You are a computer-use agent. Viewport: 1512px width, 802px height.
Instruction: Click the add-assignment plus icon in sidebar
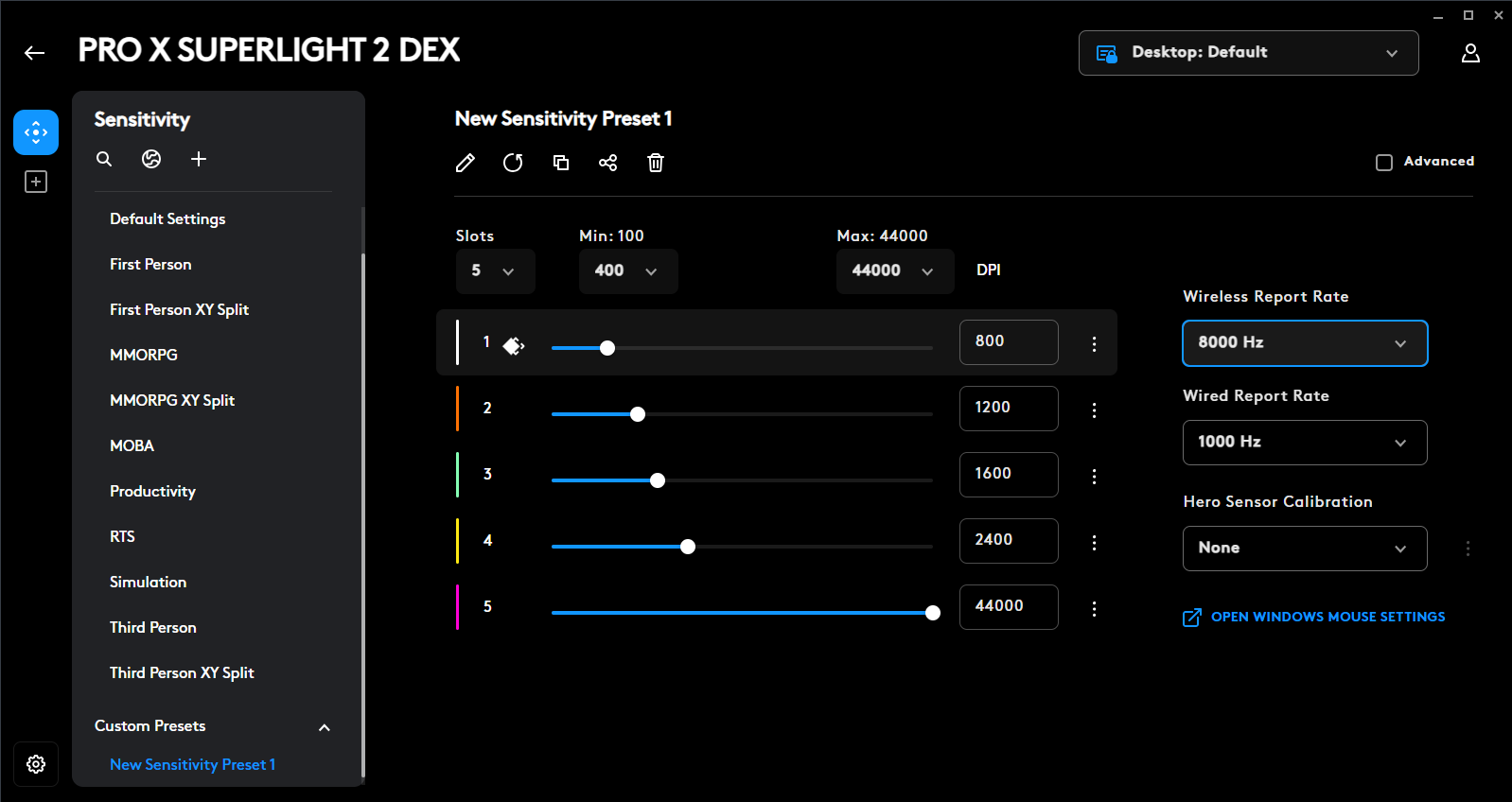point(36,182)
